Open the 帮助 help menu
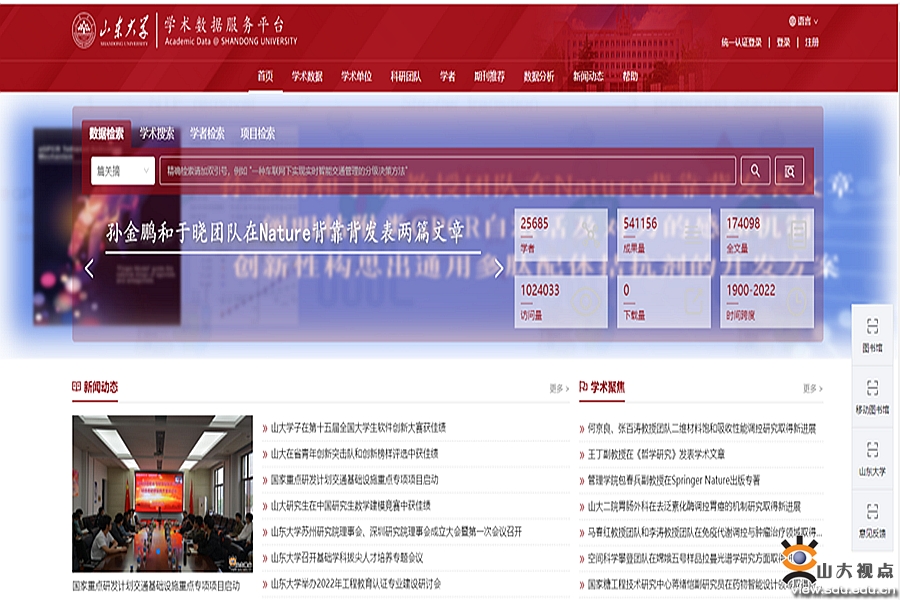 [x=630, y=76]
